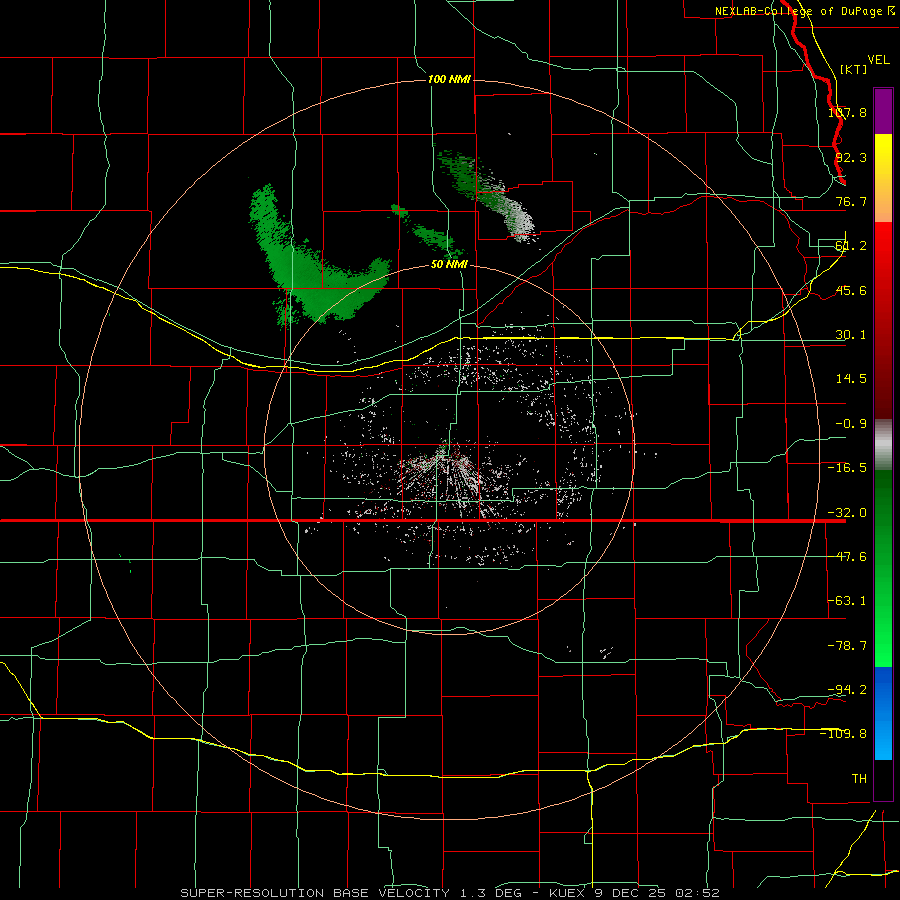The height and width of the screenshot is (900, 900).
Task: Click the -47.6 velocity scale value
Action: click(x=847, y=557)
